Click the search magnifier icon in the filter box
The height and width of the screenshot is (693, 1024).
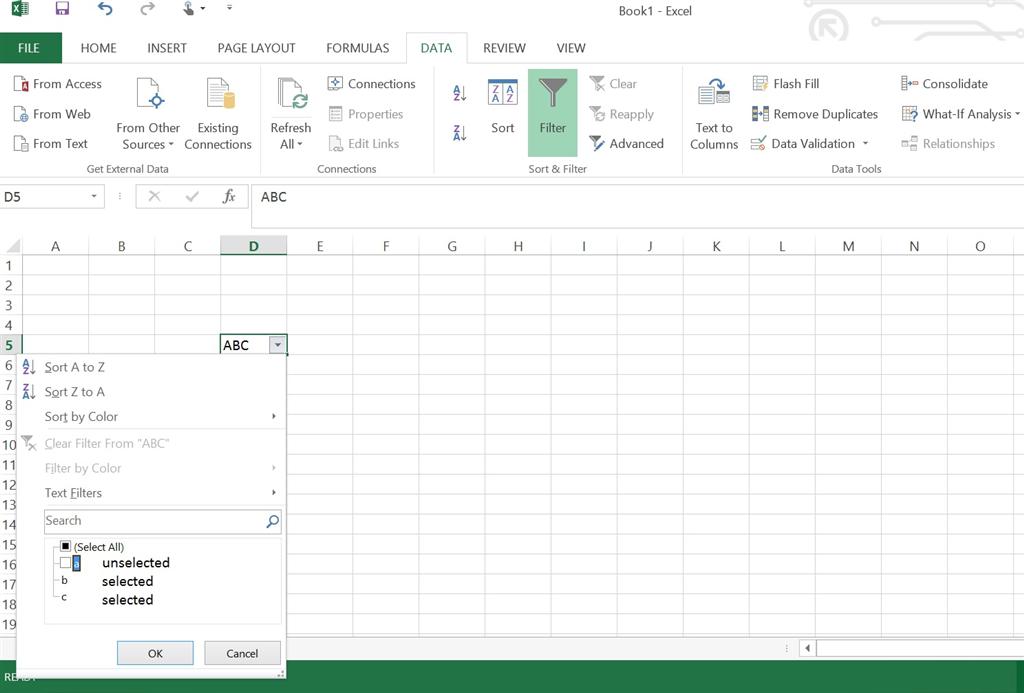click(x=272, y=521)
